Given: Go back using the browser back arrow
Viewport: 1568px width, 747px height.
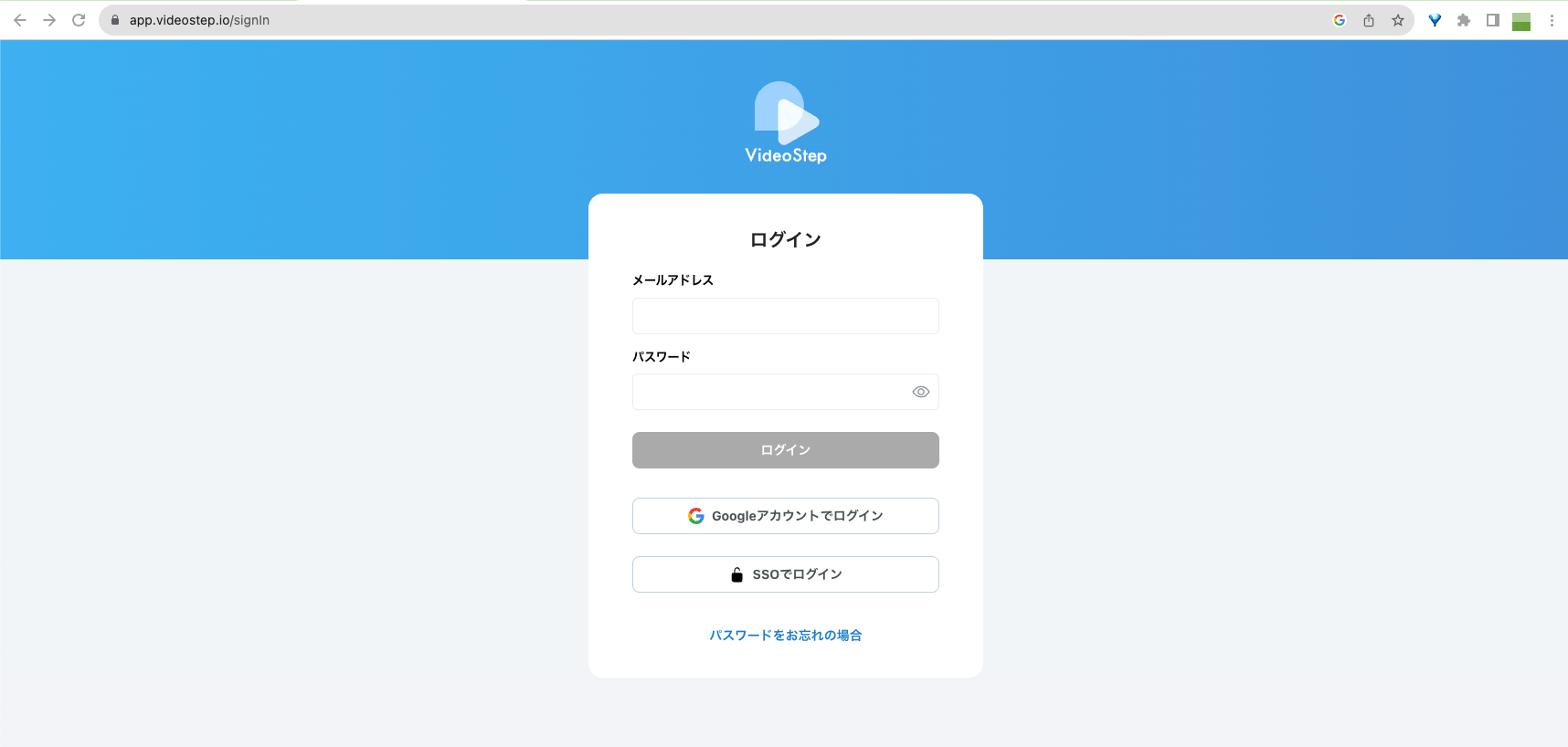Looking at the screenshot, I should (x=20, y=20).
